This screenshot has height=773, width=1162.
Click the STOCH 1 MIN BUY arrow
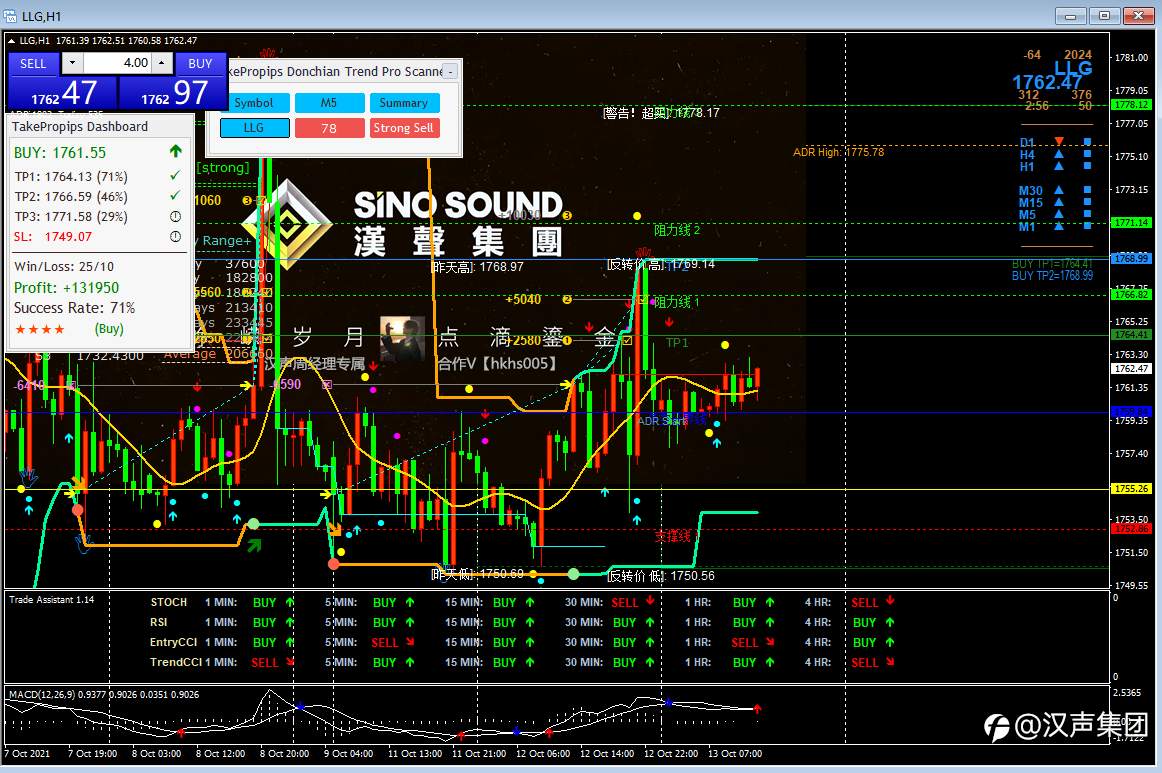(x=290, y=602)
